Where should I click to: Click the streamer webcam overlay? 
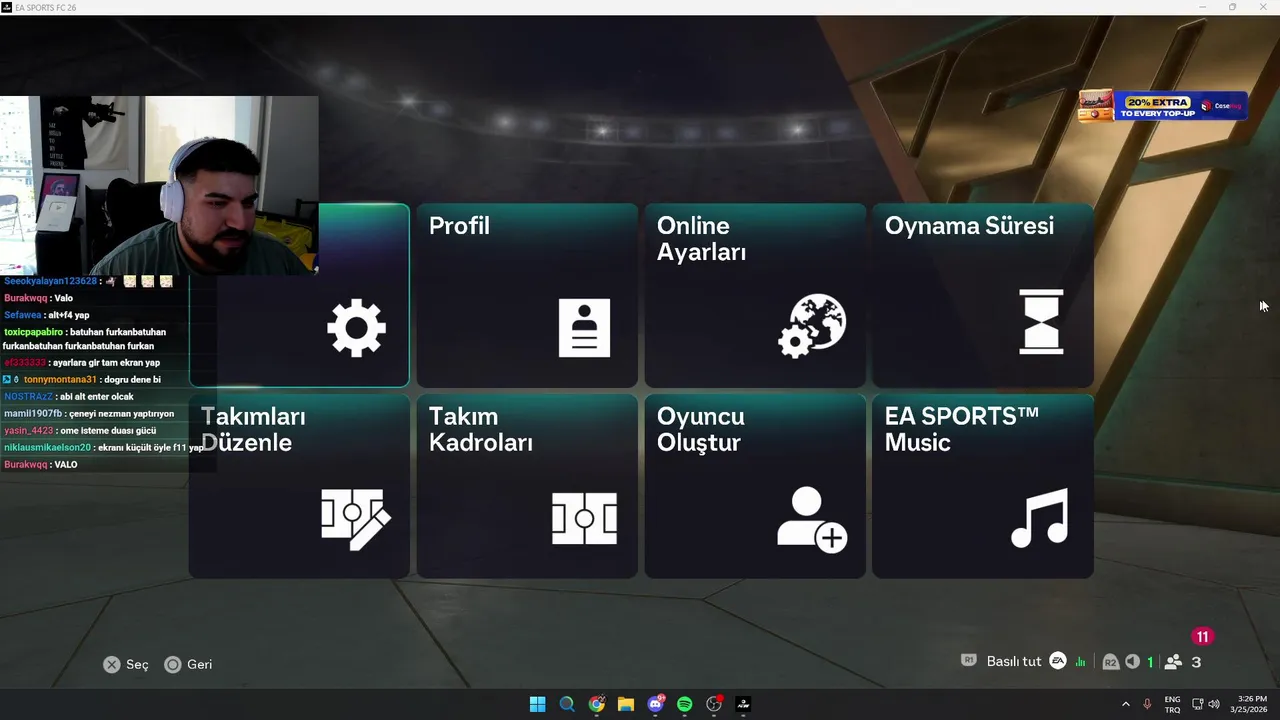(x=159, y=185)
